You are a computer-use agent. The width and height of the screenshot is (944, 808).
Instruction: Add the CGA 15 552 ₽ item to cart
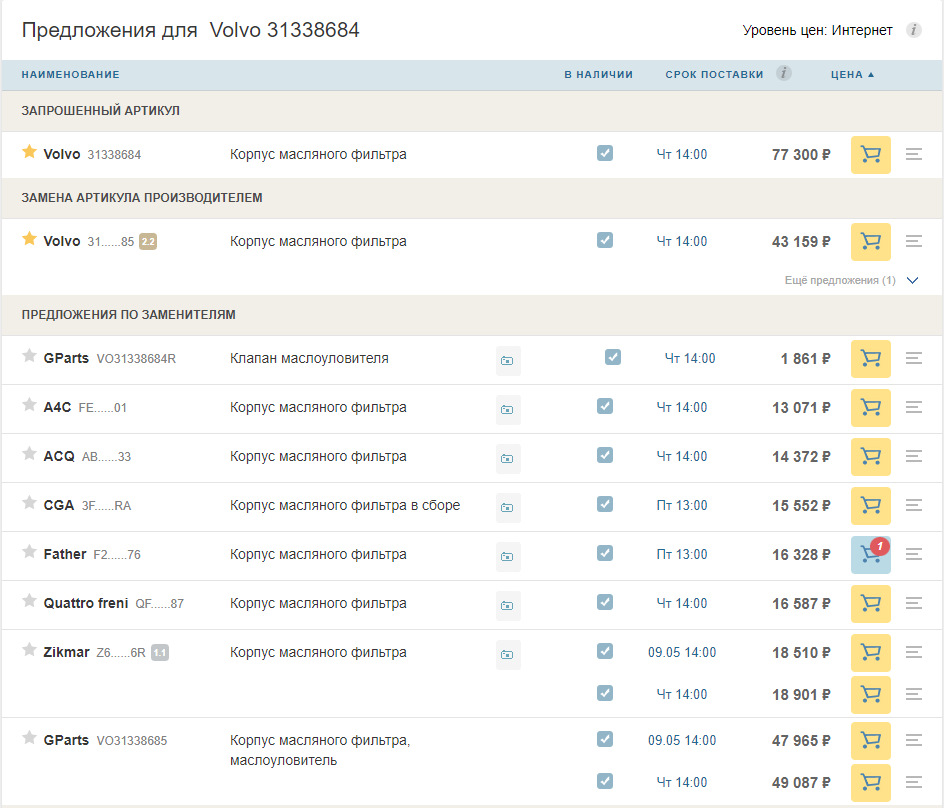click(871, 506)
